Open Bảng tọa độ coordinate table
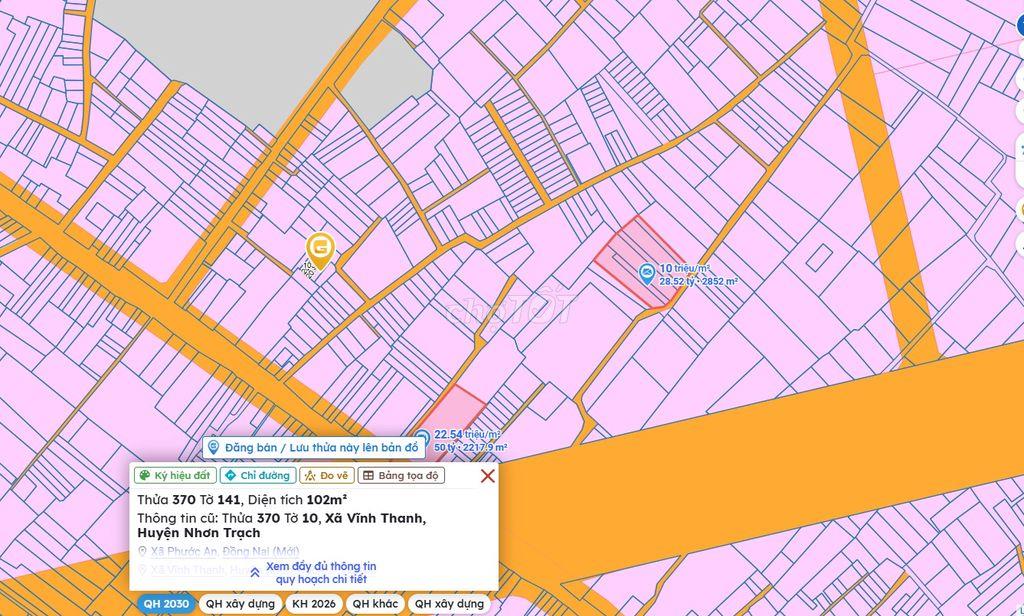Image resolution: width=1024 pixels, height=616 pixels. tap(402, 476)
